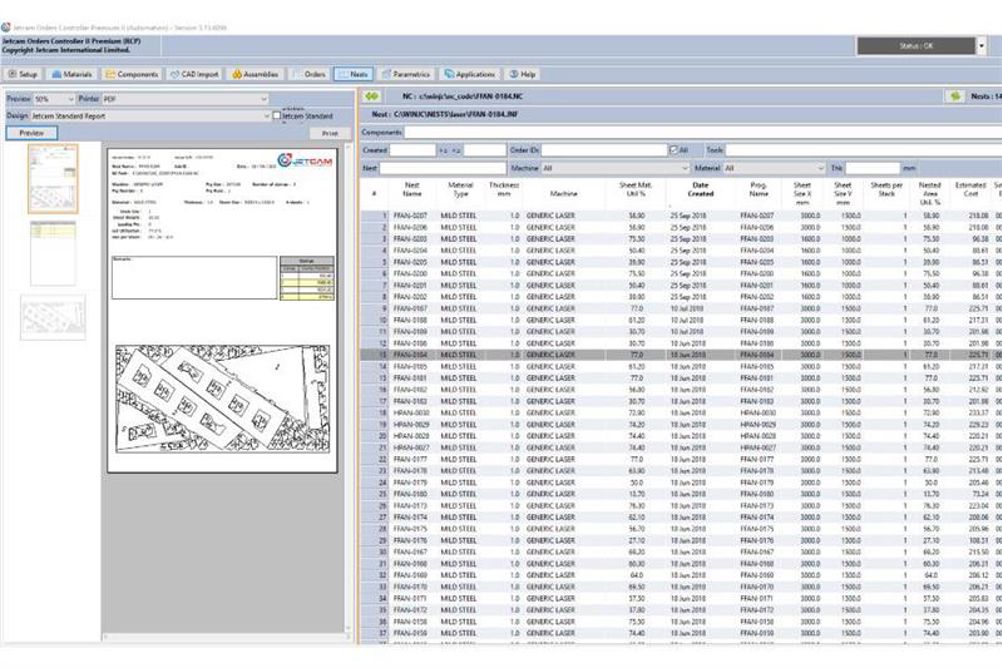Click the Thk thickness filter field
Viewport: 1002px width, 668px height.
[872, 168]
